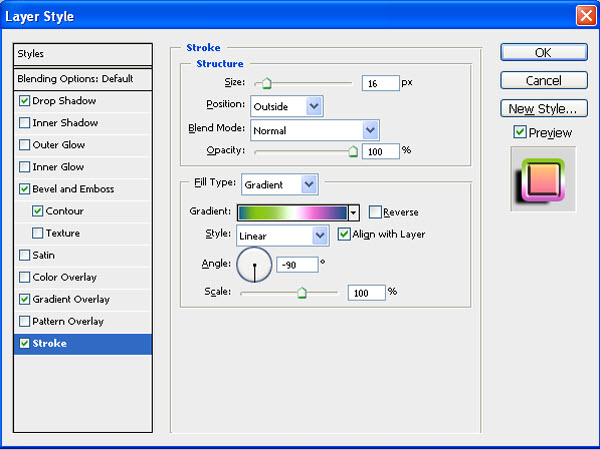Enable the Inner Shadow effect

(25, 123)
